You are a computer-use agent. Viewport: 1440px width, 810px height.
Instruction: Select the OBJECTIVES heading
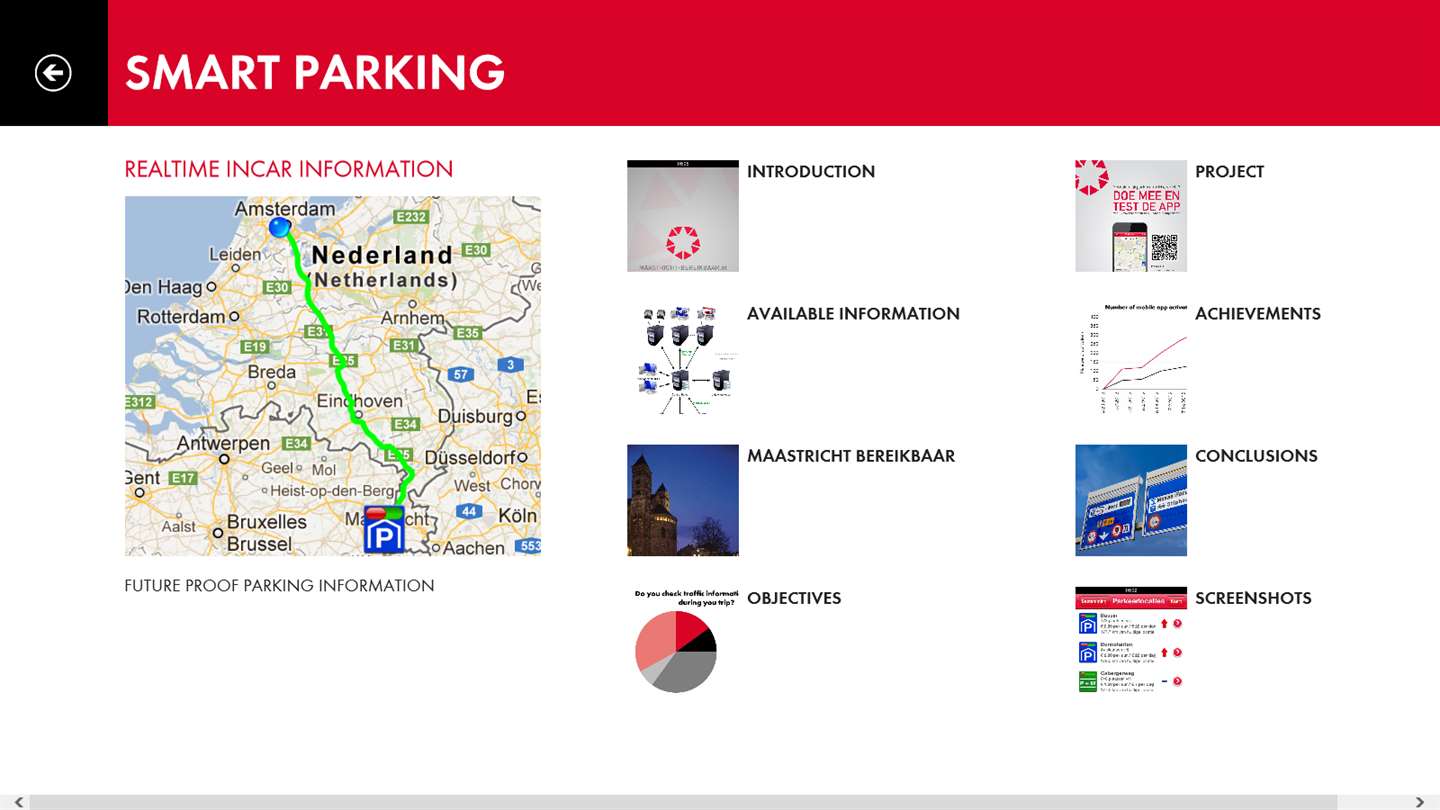(x=794, y=598)
